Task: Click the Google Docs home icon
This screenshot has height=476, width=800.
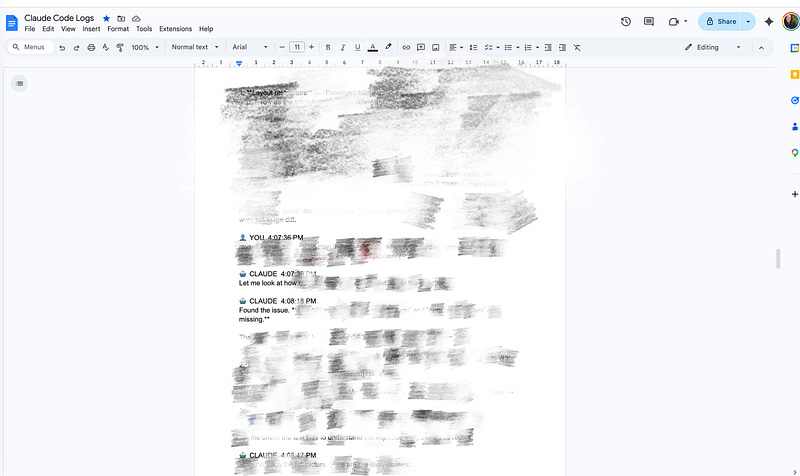Action: pos(12,22)
